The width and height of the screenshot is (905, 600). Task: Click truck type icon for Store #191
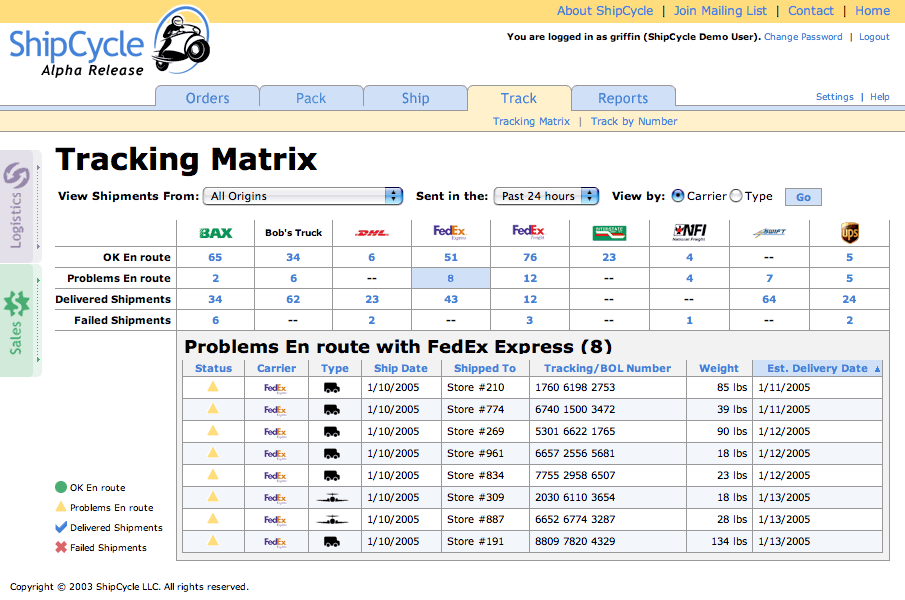point(331,542)
